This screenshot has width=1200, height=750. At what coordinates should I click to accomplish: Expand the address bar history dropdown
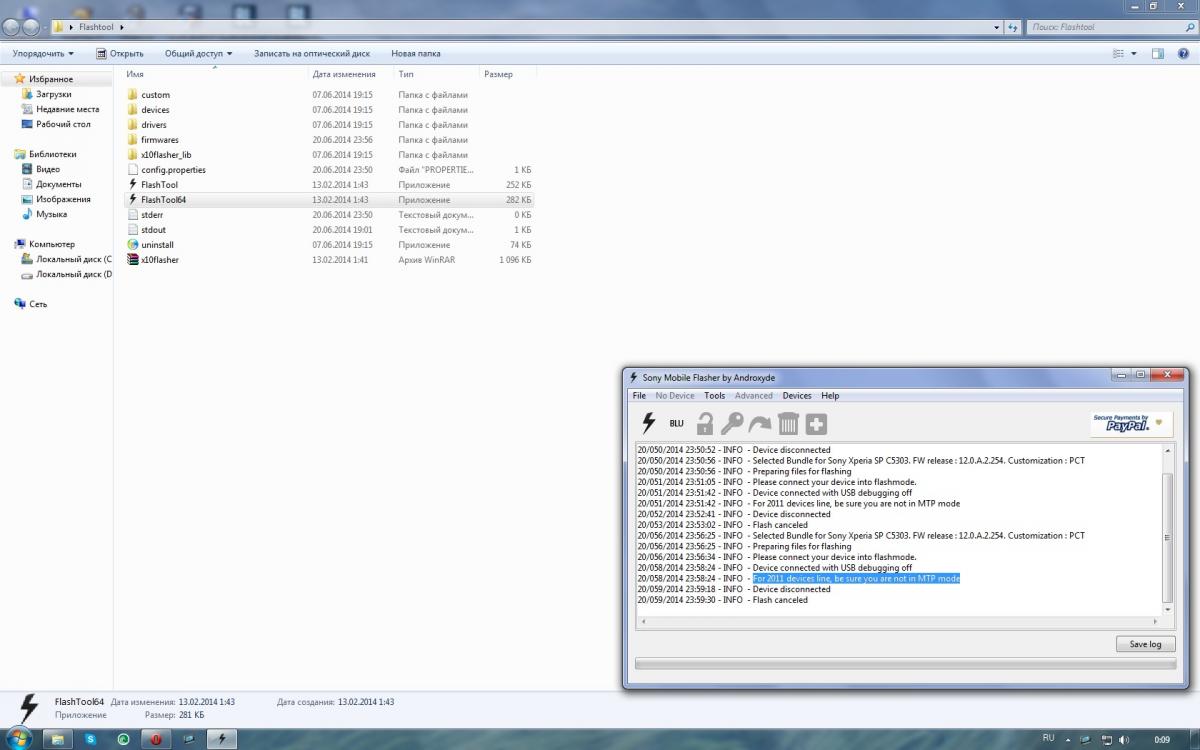(x=998, y=27)
